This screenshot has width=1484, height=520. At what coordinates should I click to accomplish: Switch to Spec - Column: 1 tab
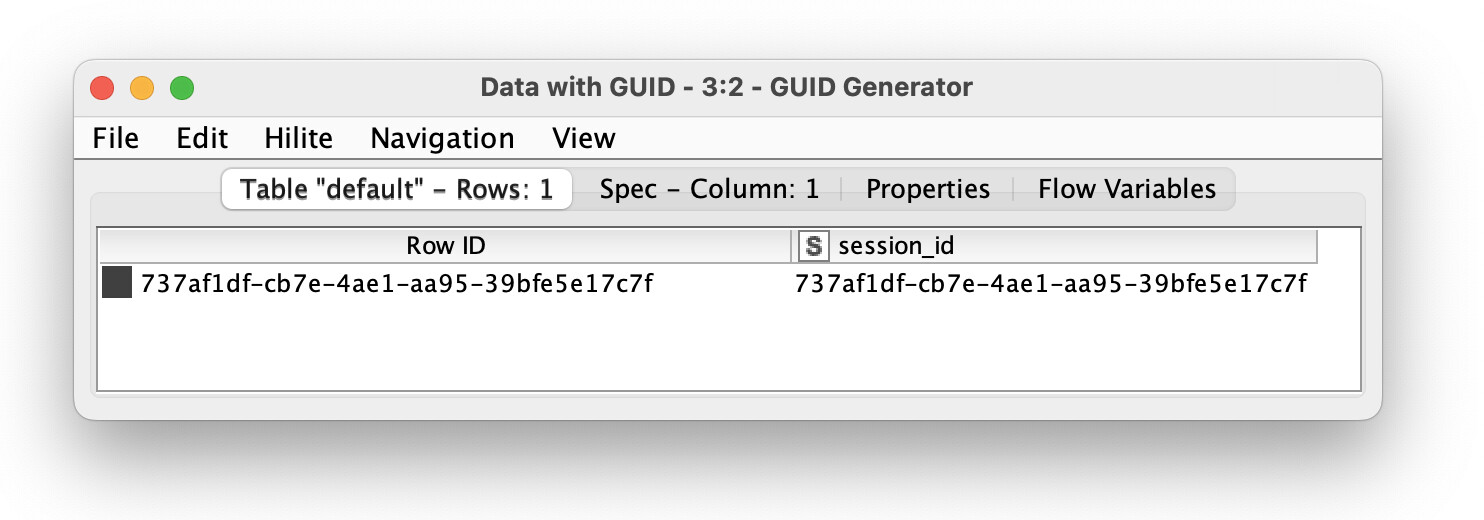[709, 189]
